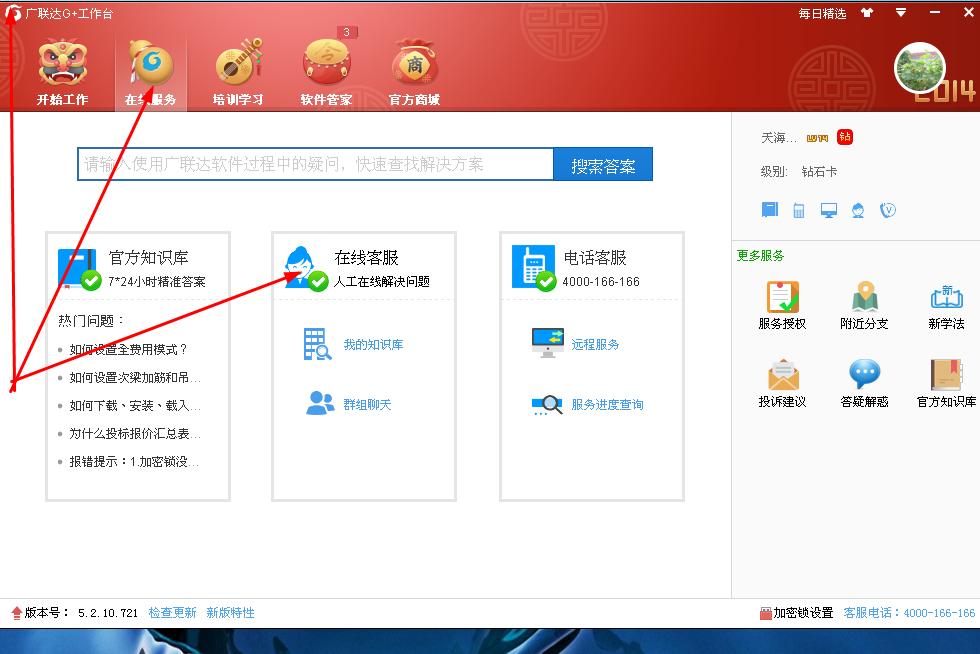Open 新学法 icon
980x654 pixels.
(x=946, y=305)
